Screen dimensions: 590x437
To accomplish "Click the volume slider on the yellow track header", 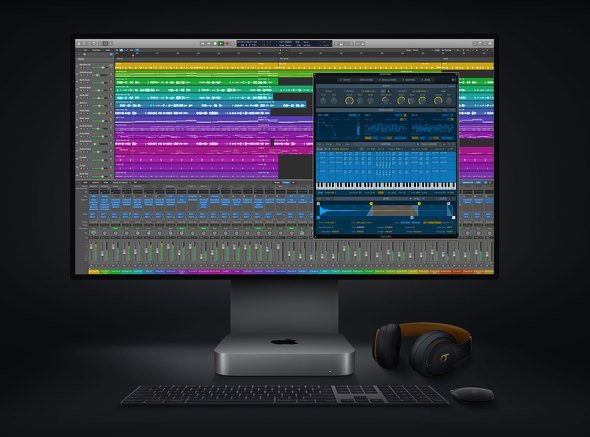I will (x=99, y=67).
